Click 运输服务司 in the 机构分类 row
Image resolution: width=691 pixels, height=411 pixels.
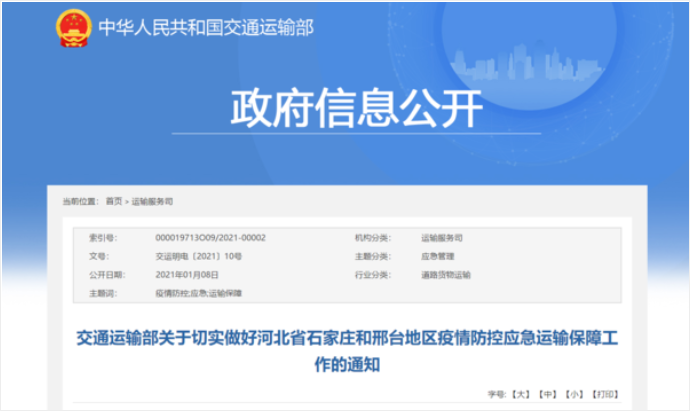pos(442,238)
